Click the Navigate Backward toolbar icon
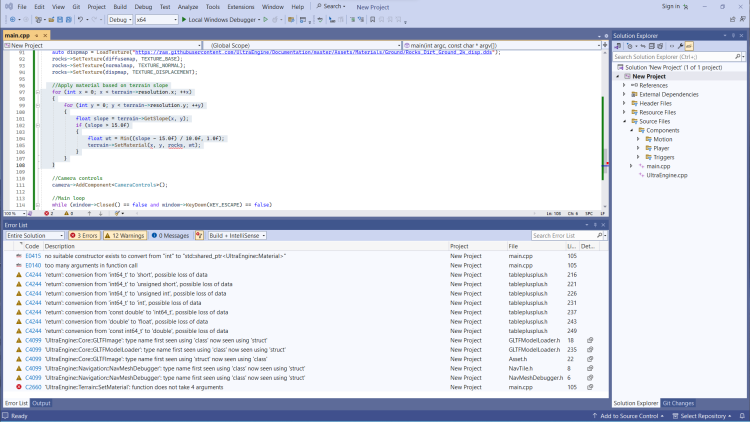The height and width of the screenshot is (422, 750). click(13, 20)
